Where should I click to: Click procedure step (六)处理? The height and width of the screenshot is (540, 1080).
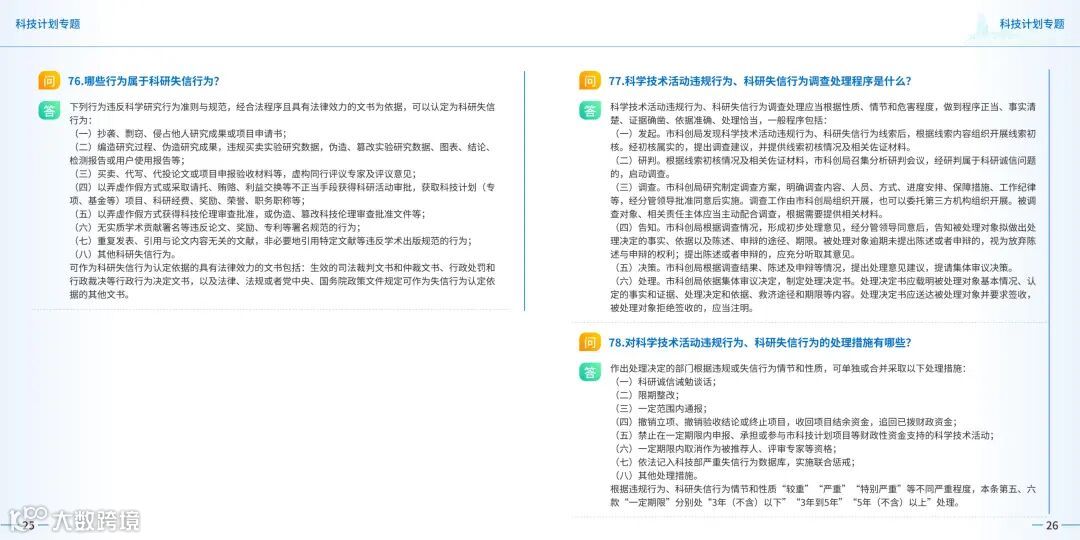tap(823, 294)
